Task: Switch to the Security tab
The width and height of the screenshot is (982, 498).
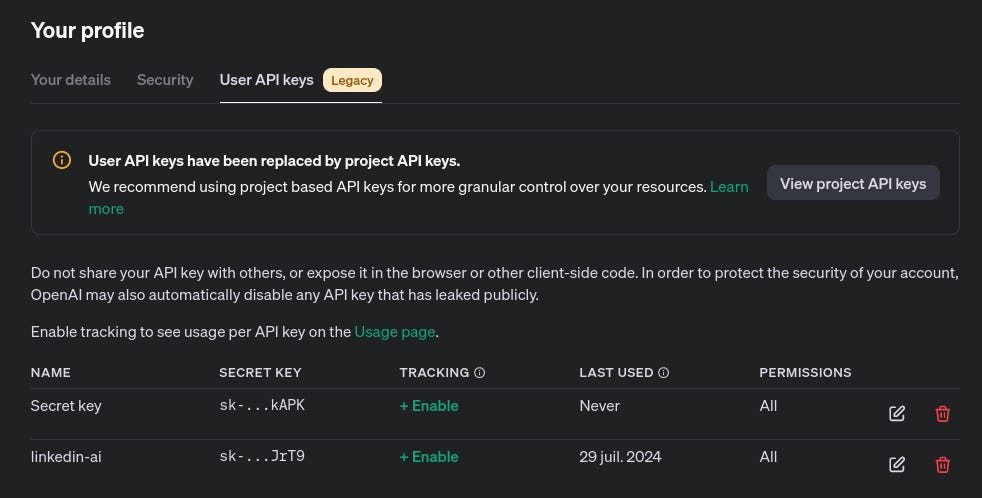Action: 165,80
